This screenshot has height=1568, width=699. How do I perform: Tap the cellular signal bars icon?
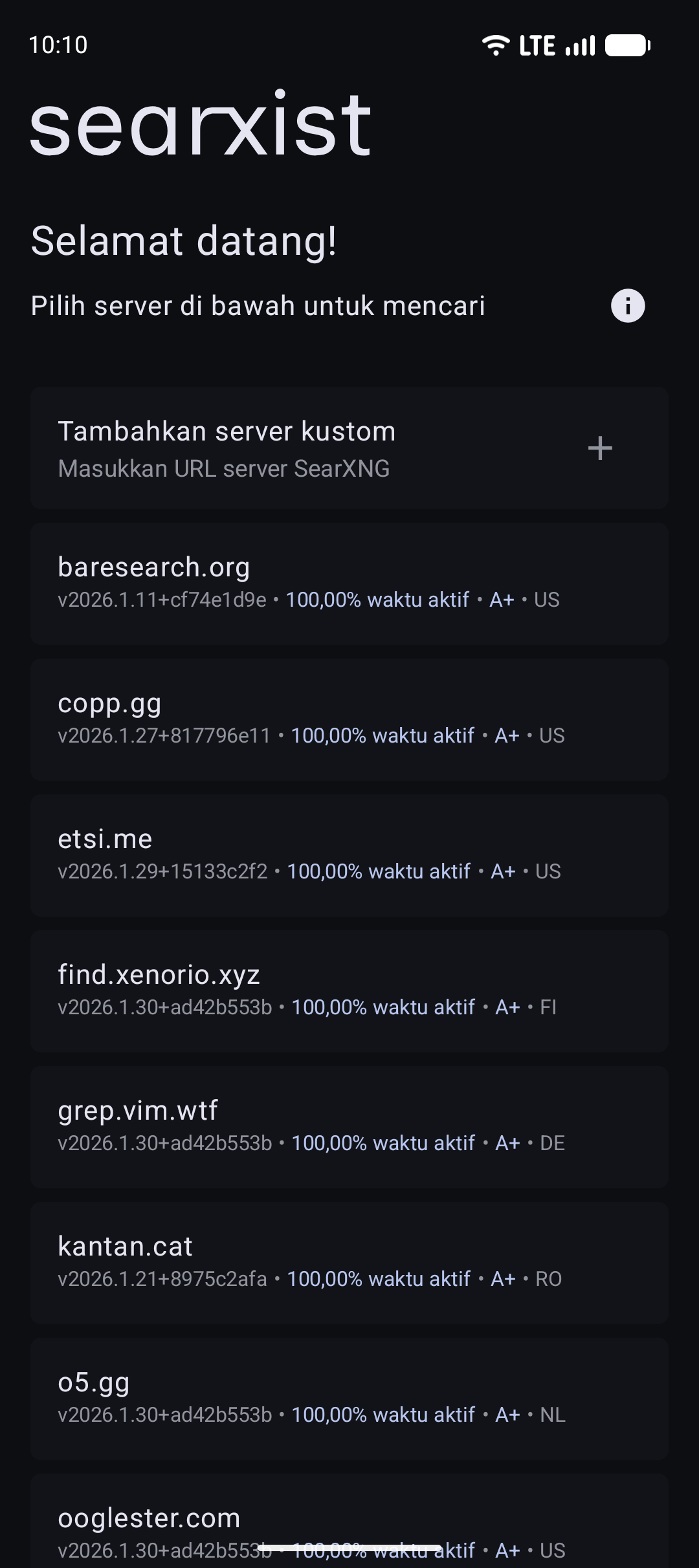(580, 46)
